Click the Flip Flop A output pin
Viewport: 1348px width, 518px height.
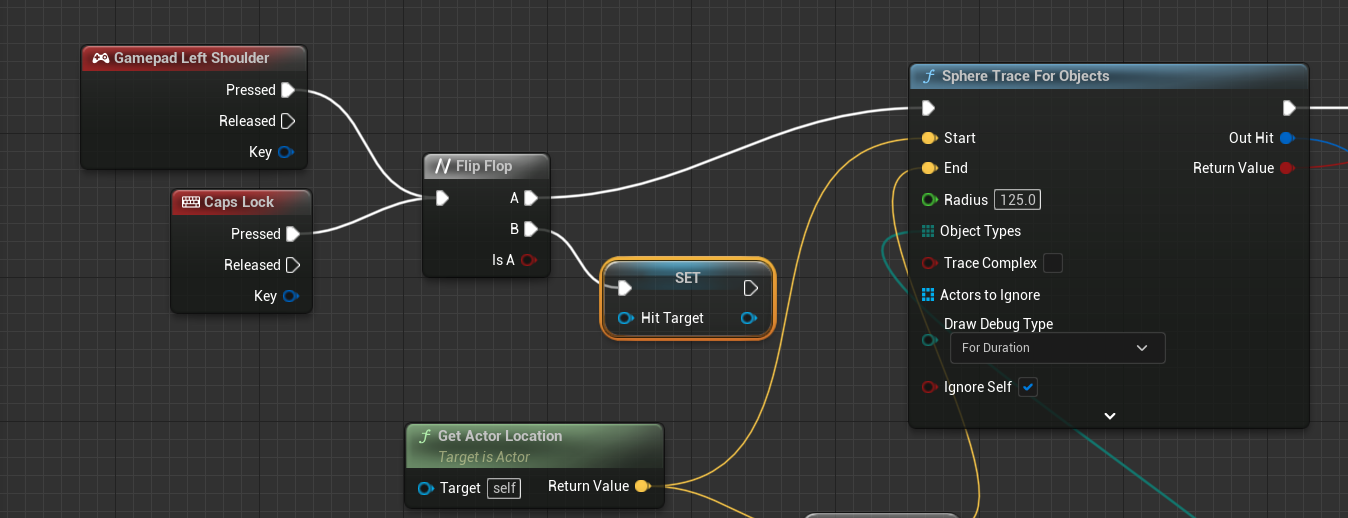(531, 198)
